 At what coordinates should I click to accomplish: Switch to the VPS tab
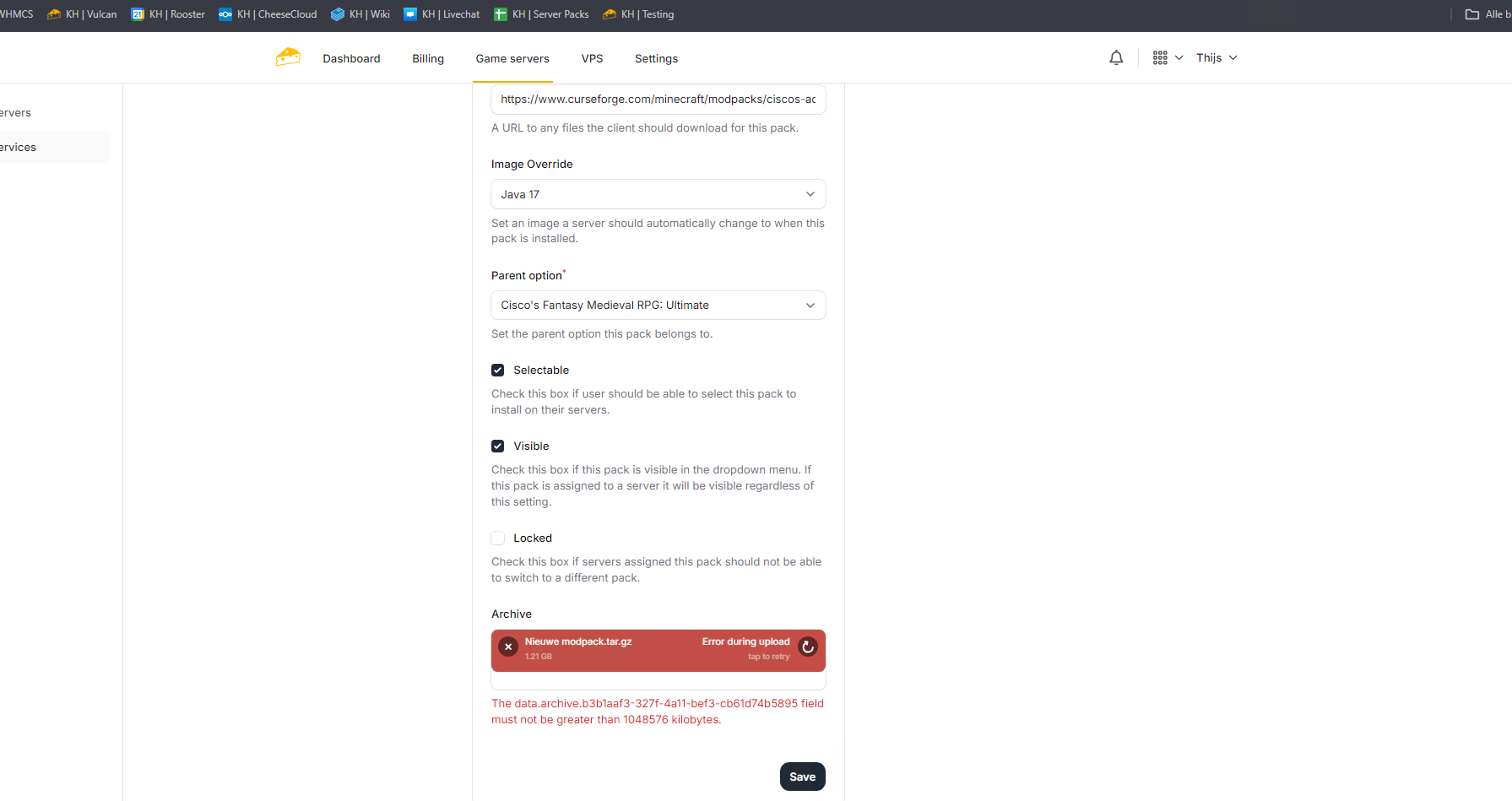592,58
